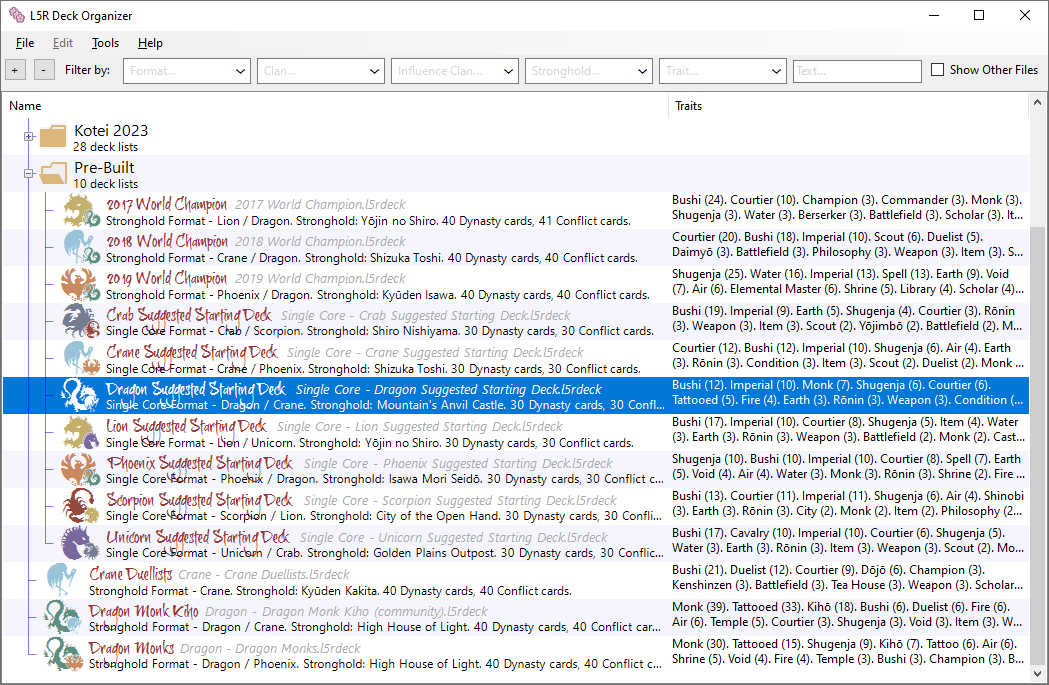Open the File menu
Image resolution: width=1049 pixels, height=685 pixels.
[x=25, y=43]
